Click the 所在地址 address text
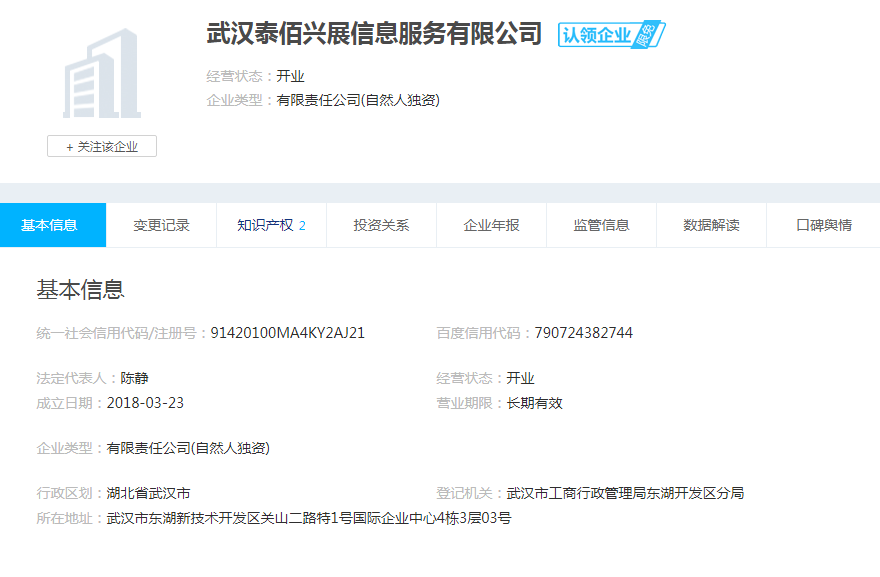Viewport: 880px width, 577px height. tap(309, 518)
